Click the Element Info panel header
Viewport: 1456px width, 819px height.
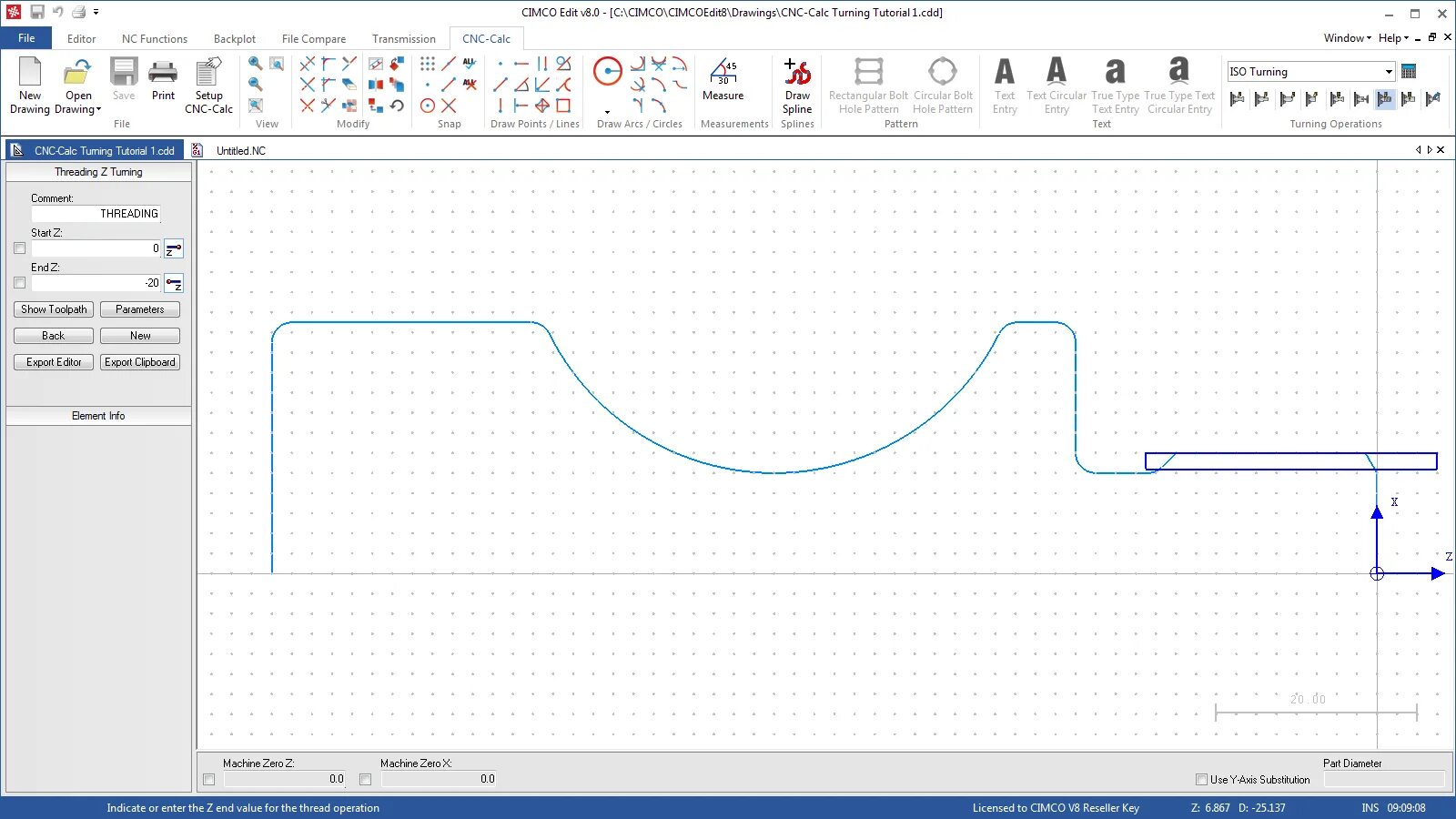98,416
